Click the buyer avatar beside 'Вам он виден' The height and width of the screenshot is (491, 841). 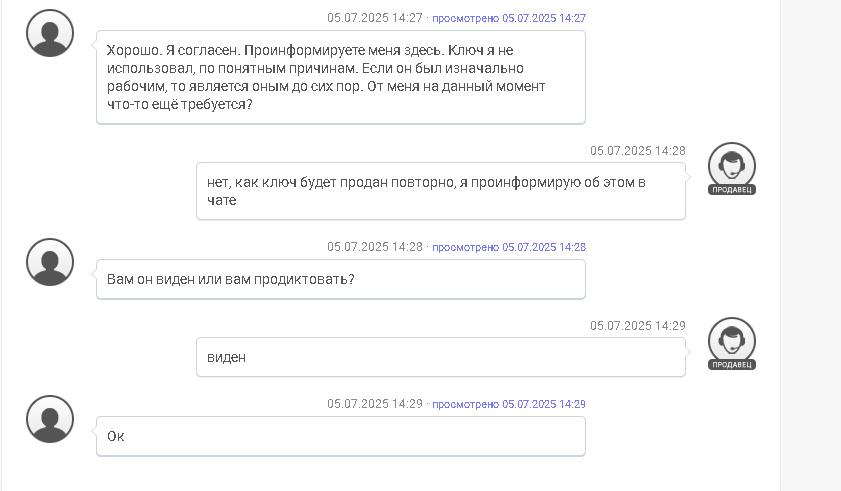(x=50, y=262)
